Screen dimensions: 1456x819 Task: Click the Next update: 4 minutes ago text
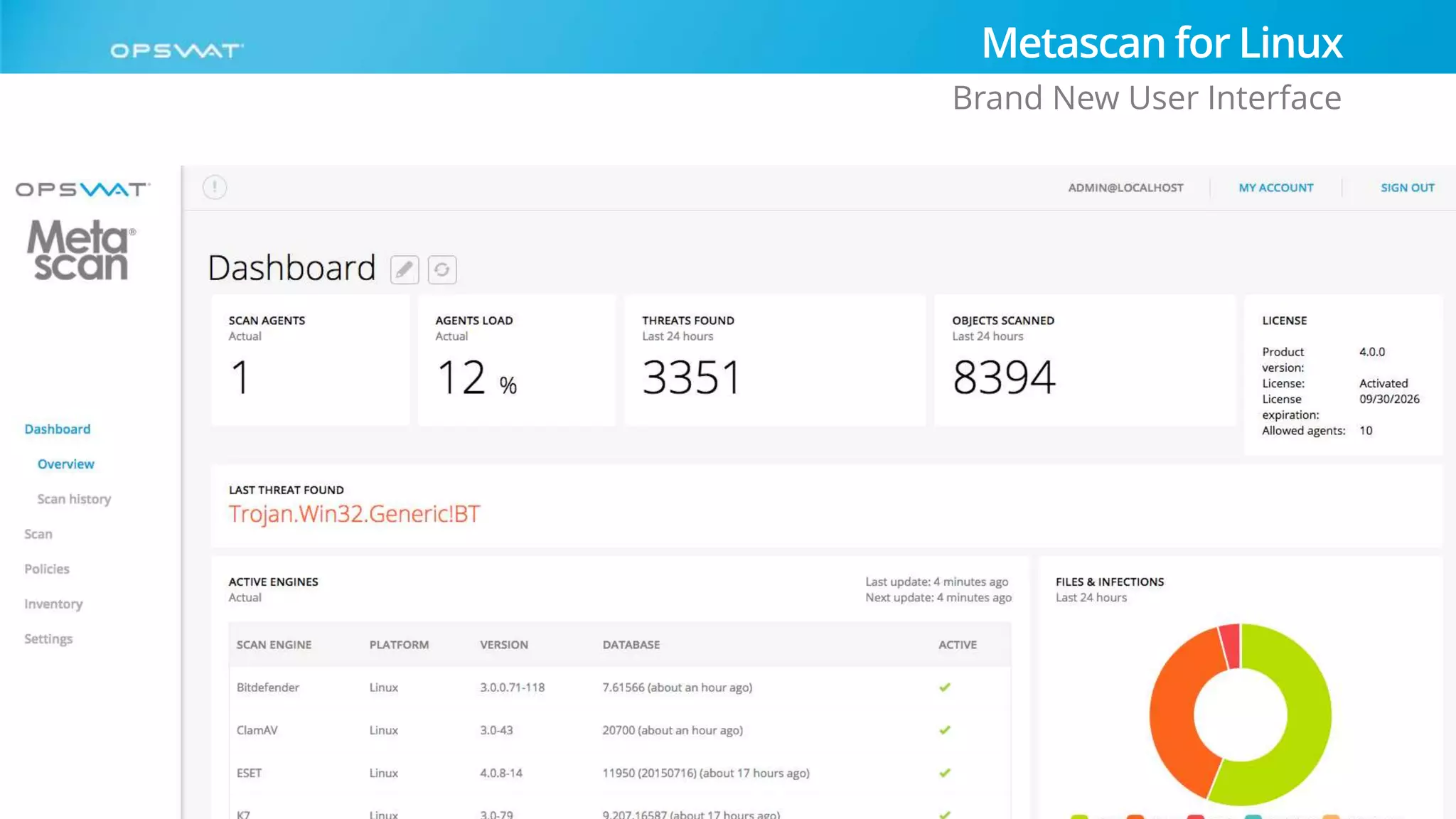938,597
